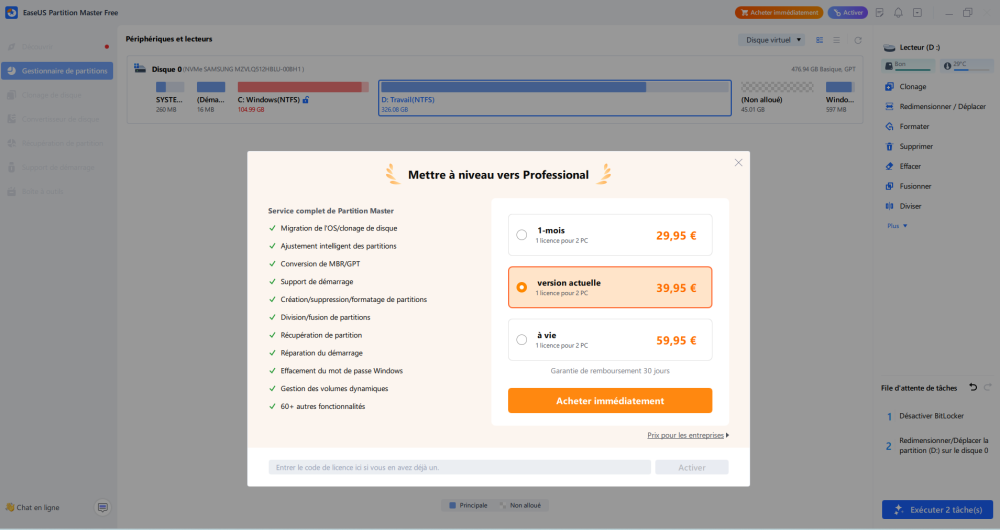Open Gestionnaire de partitions in the sidebar

click(58, 71)
